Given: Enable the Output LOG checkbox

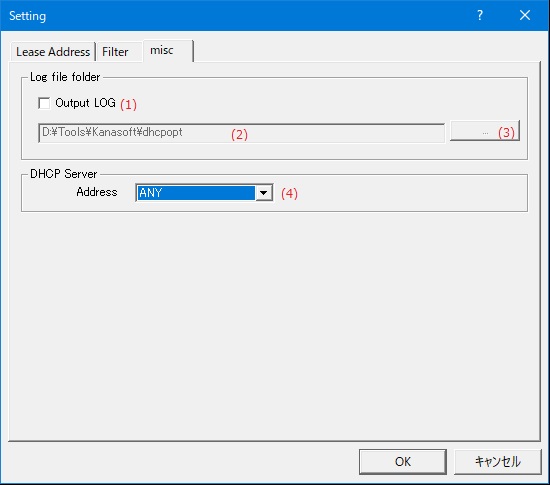Looking at the screenshot, I should (x=44, y=103).
